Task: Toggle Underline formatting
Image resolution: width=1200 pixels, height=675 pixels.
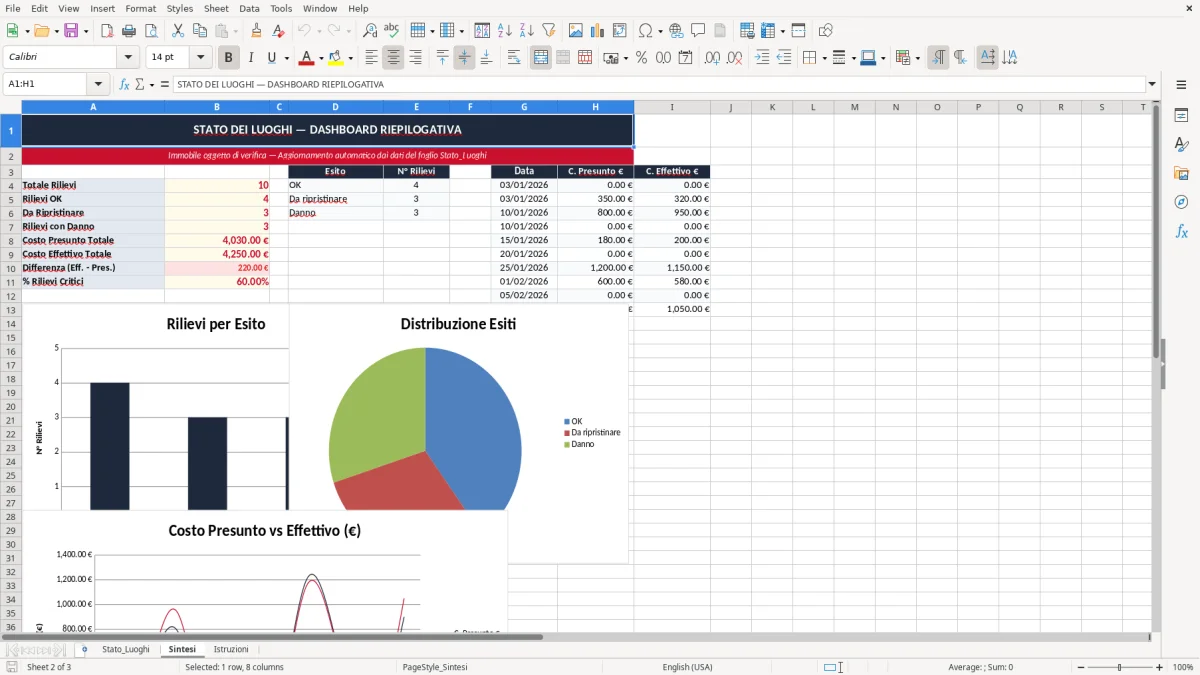Action: pos(272,58)
